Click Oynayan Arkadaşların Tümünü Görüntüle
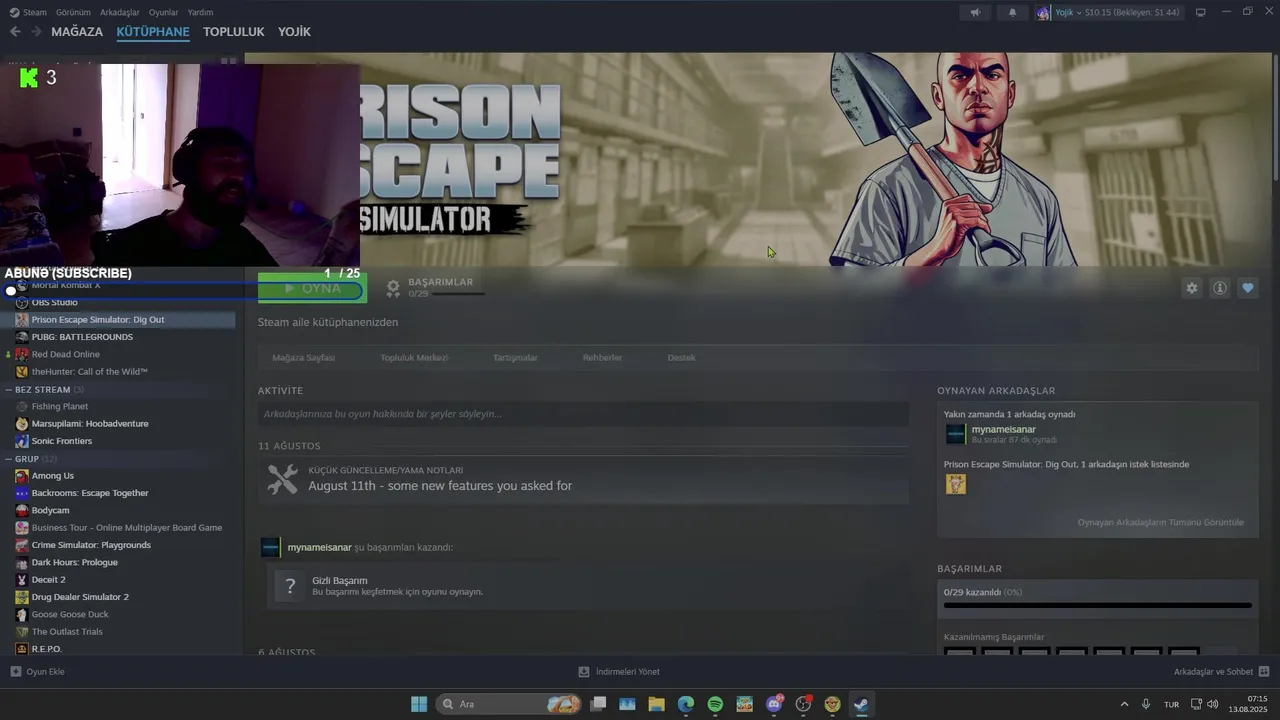The height and width of the screenshot is (720, 1280). click(x=1160, y=523)
